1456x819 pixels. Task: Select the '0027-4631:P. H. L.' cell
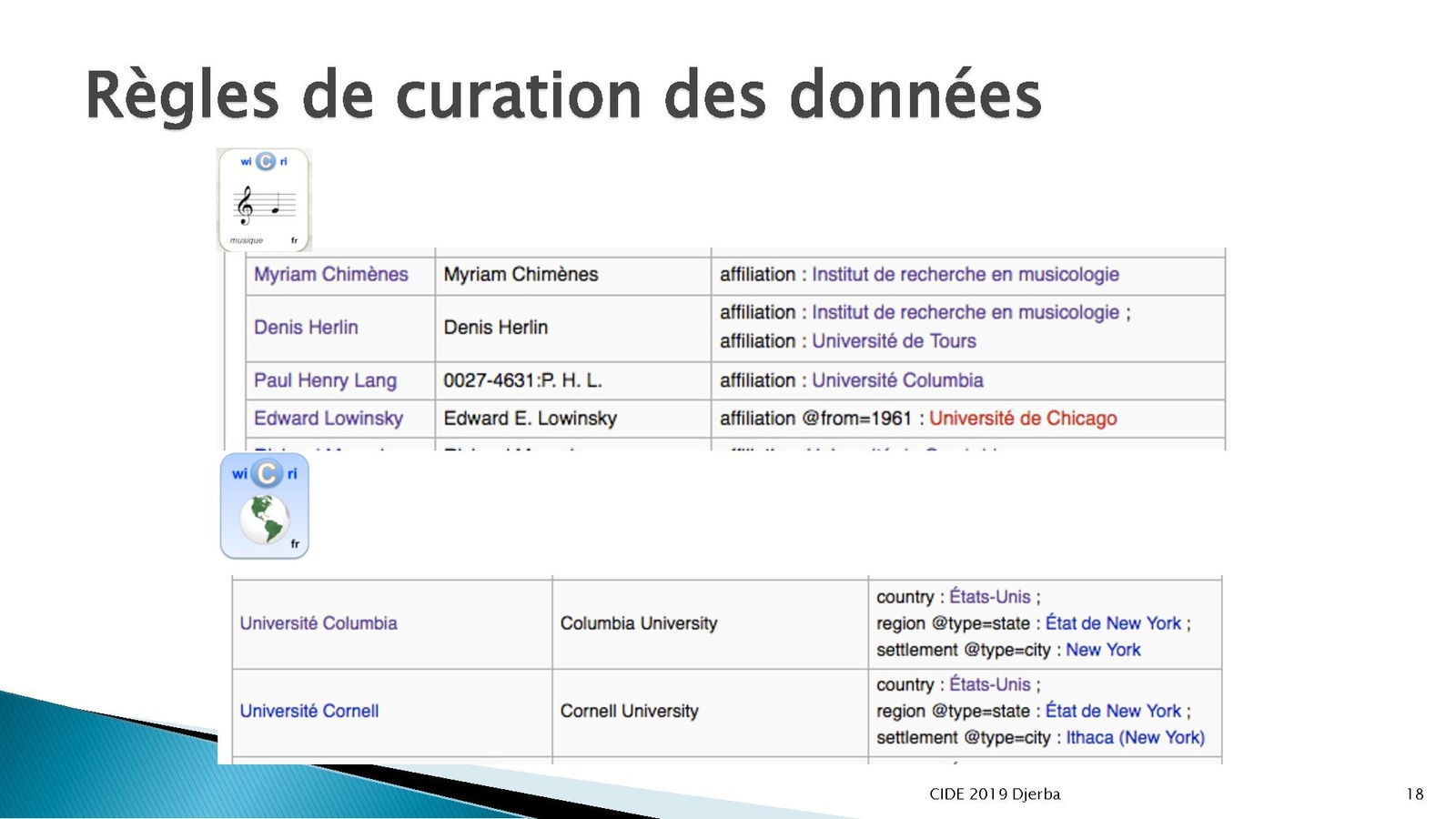(572, 380)
